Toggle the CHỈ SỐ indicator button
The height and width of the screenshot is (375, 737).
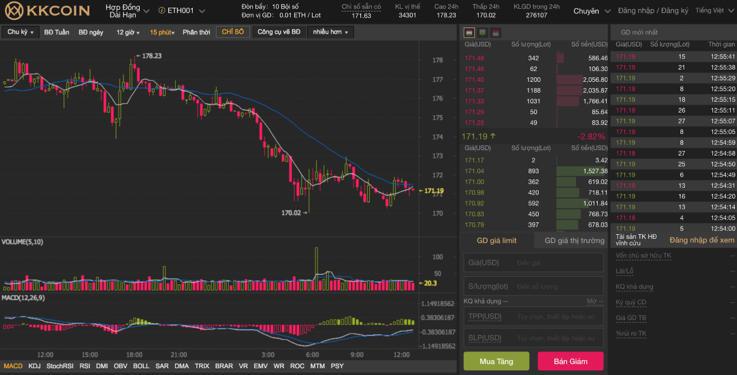(x=233, y=32)
